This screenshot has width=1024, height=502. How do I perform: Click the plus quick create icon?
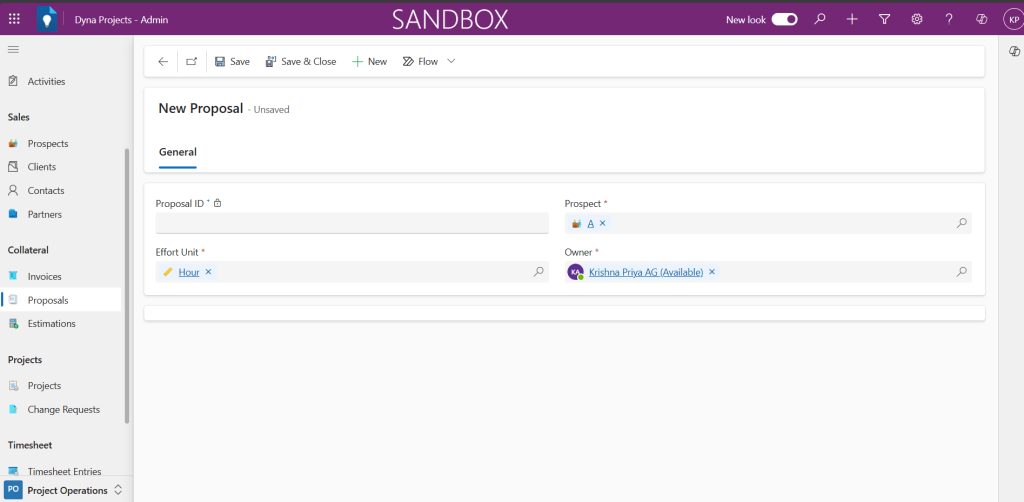[852, 19]
